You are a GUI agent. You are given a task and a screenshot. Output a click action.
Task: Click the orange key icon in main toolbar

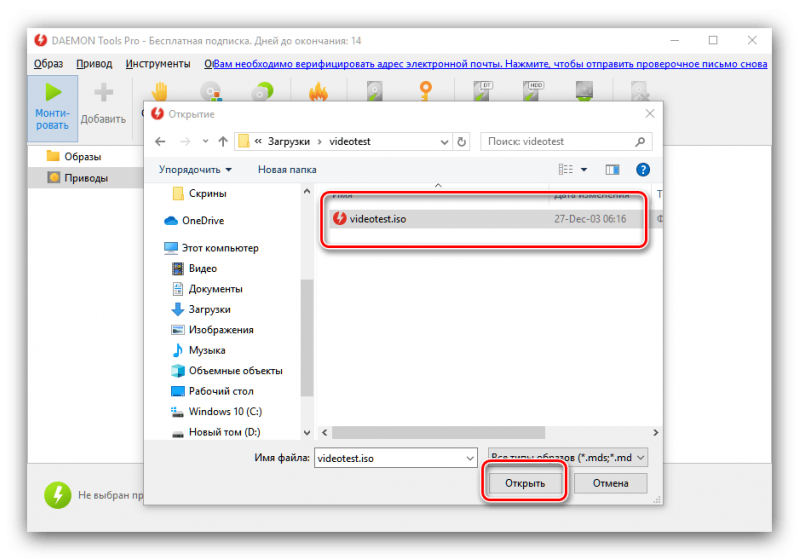click(x=426, y=91)
